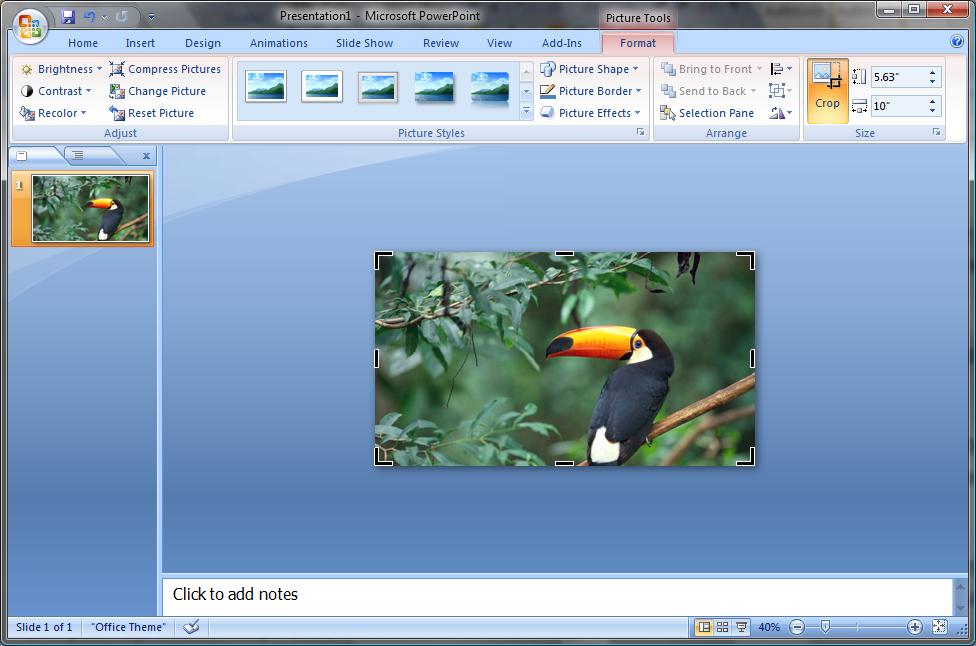Open the Review tab
Viewport: 976px width, 646px height.
coord(441,43)
